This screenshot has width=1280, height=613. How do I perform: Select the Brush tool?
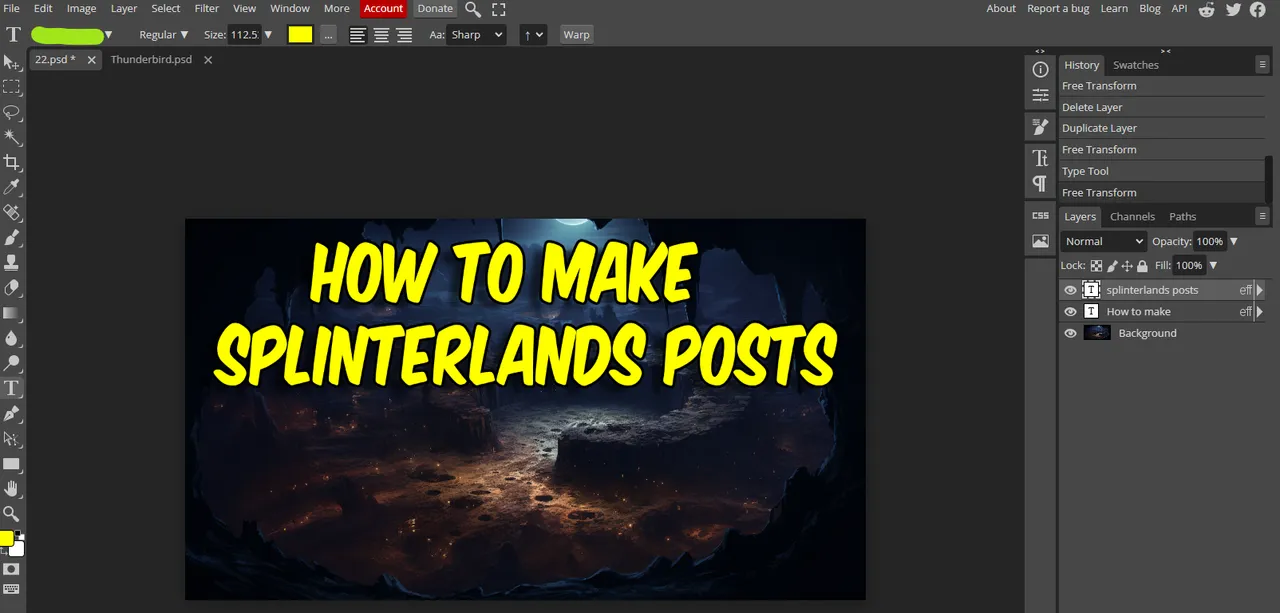pyautogui.click(x=12, y=237)
